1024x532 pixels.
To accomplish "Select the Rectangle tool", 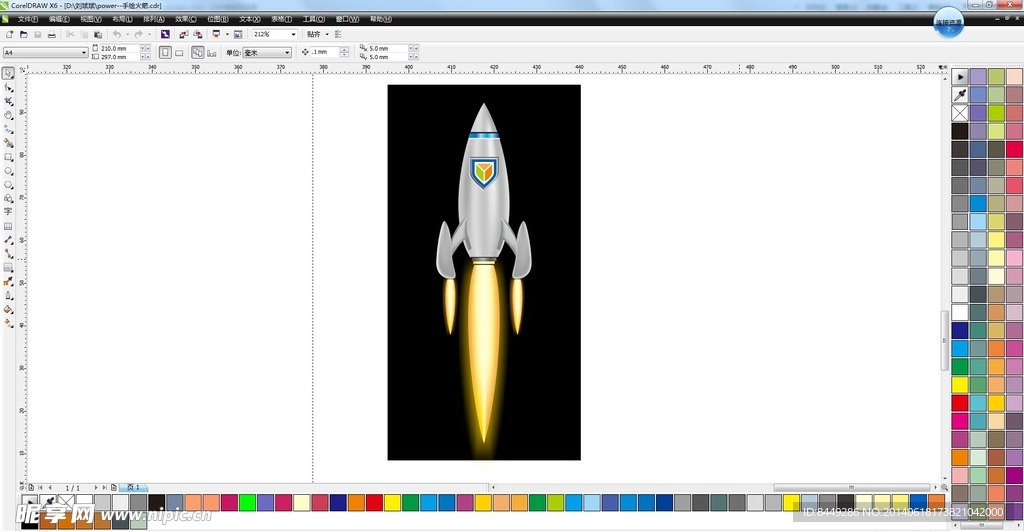I will 8,157.
